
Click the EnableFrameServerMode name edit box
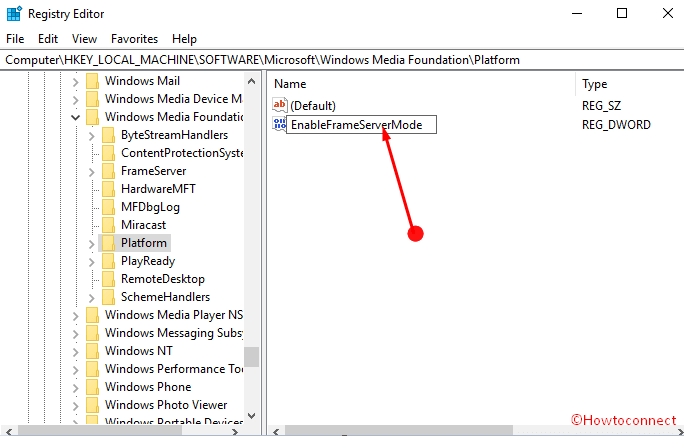click(361, 125)
